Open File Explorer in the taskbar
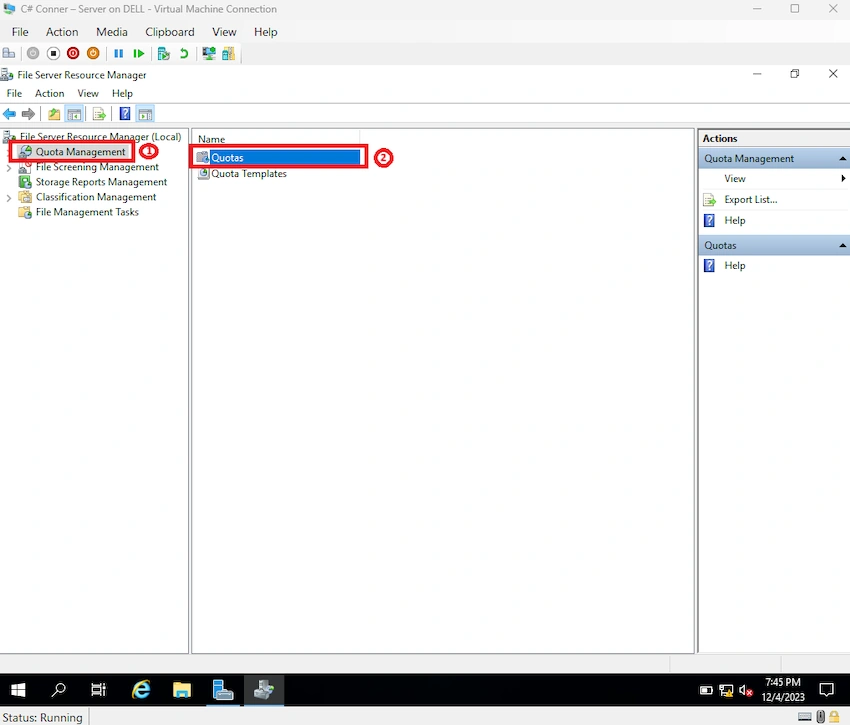This screenshot has height=725, width=850. point(182,690)
